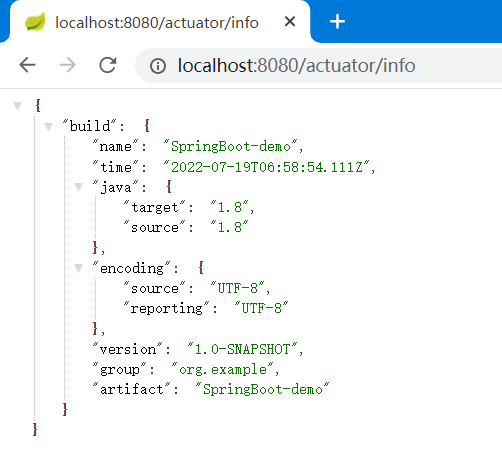Viewport: 502px width, 450px height.
Task: Click the "artifact" key label
Action: click(132, 389)
